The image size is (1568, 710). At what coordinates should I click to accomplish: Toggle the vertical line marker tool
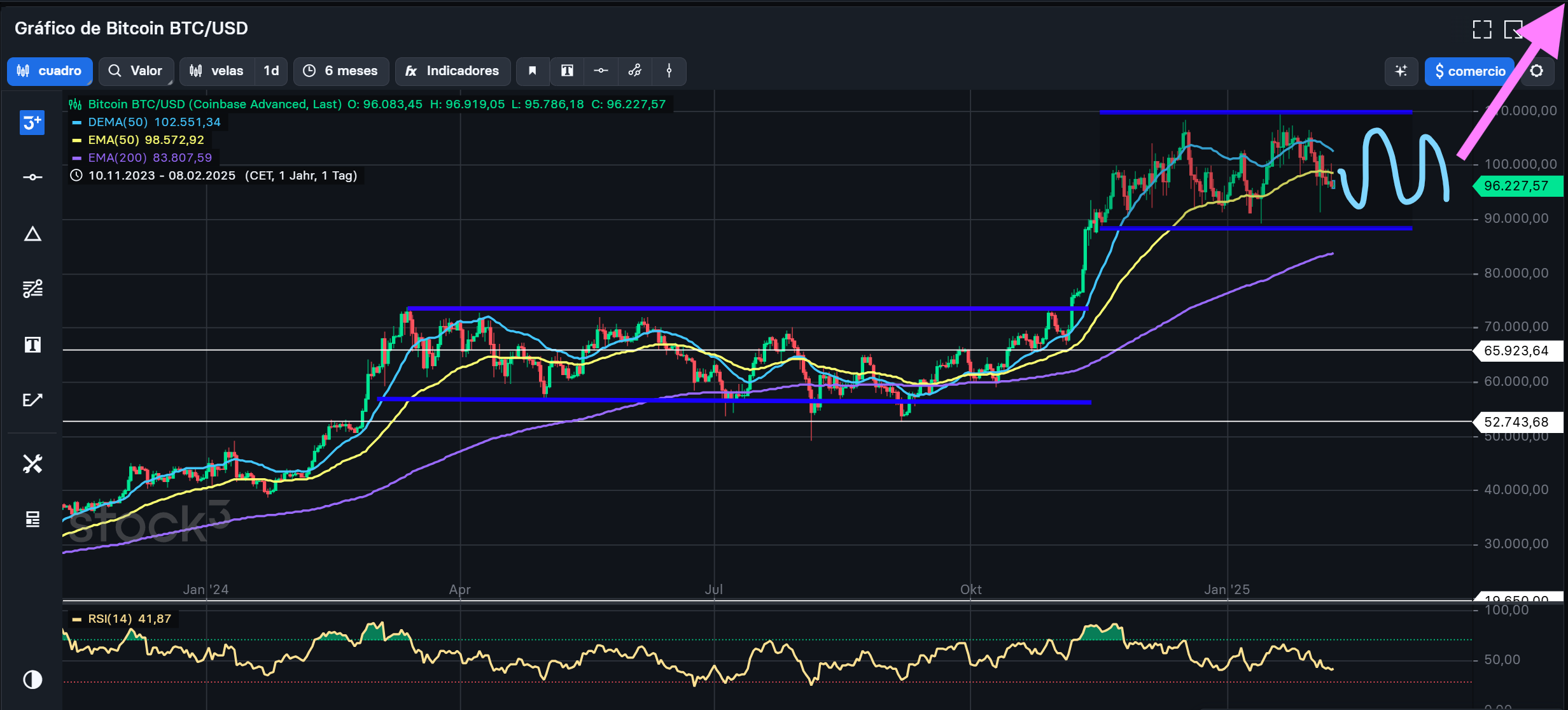click(669, 71)
